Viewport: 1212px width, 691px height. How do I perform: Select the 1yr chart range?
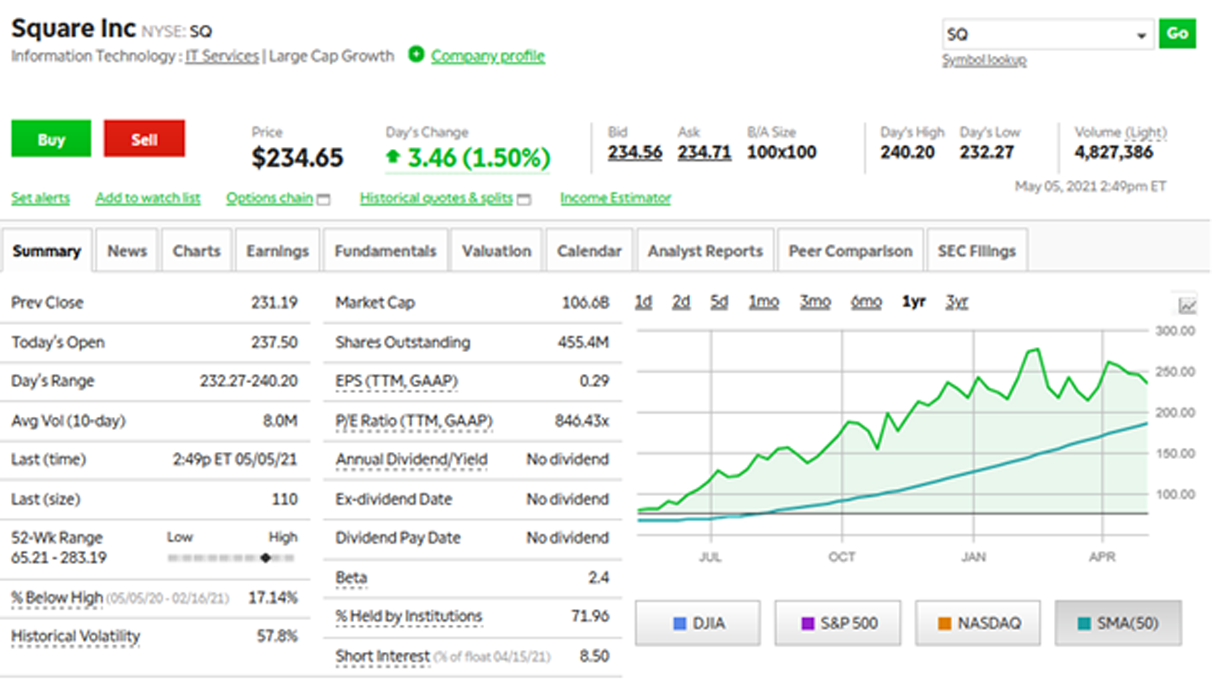913,302
